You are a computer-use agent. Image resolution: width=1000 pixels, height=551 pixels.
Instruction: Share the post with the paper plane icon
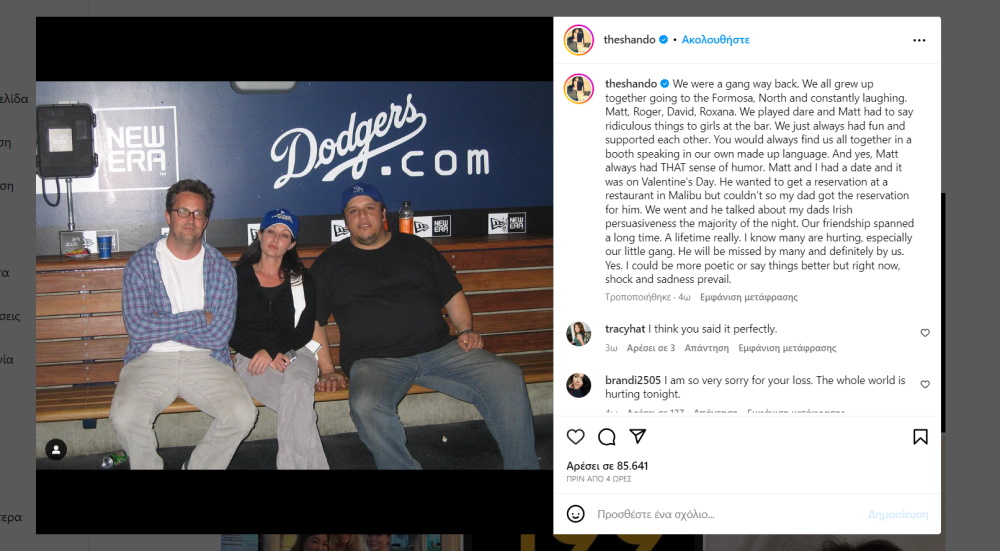[638, 436]
